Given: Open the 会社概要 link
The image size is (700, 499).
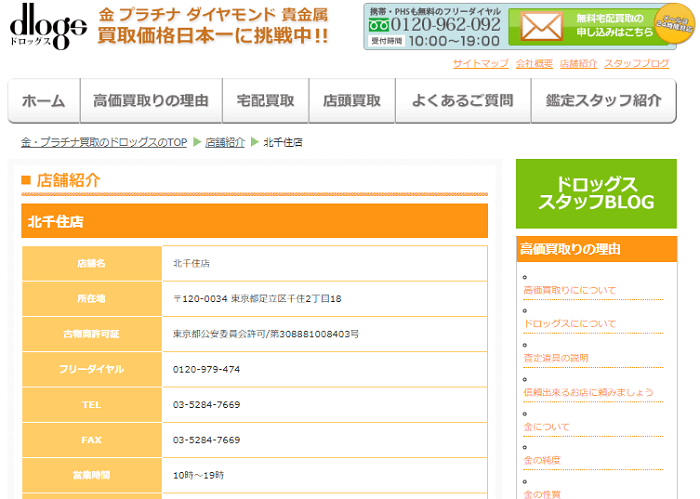Looking at the screenshot, I should (534, 64).
